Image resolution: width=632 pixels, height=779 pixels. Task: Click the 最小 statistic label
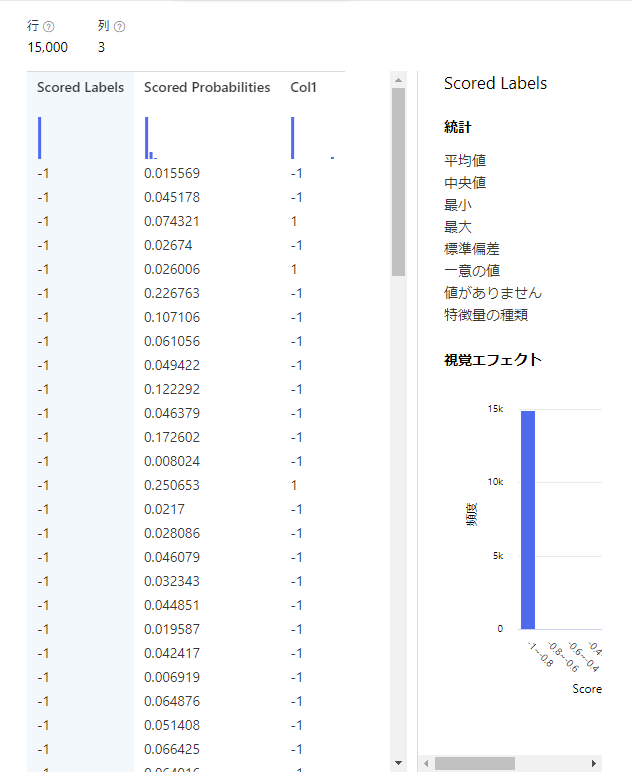[458, 205]
